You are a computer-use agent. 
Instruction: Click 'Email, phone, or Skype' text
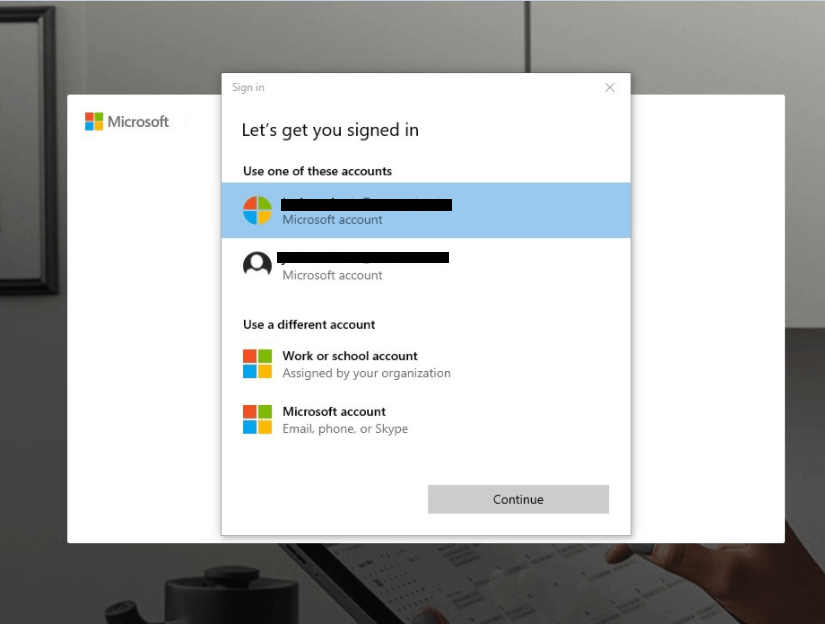[x=345, y=429]
